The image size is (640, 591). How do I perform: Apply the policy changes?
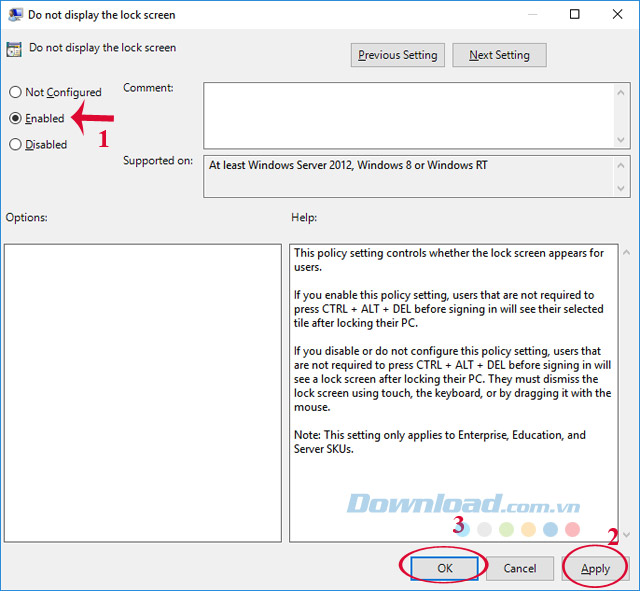tap(595, 568)
